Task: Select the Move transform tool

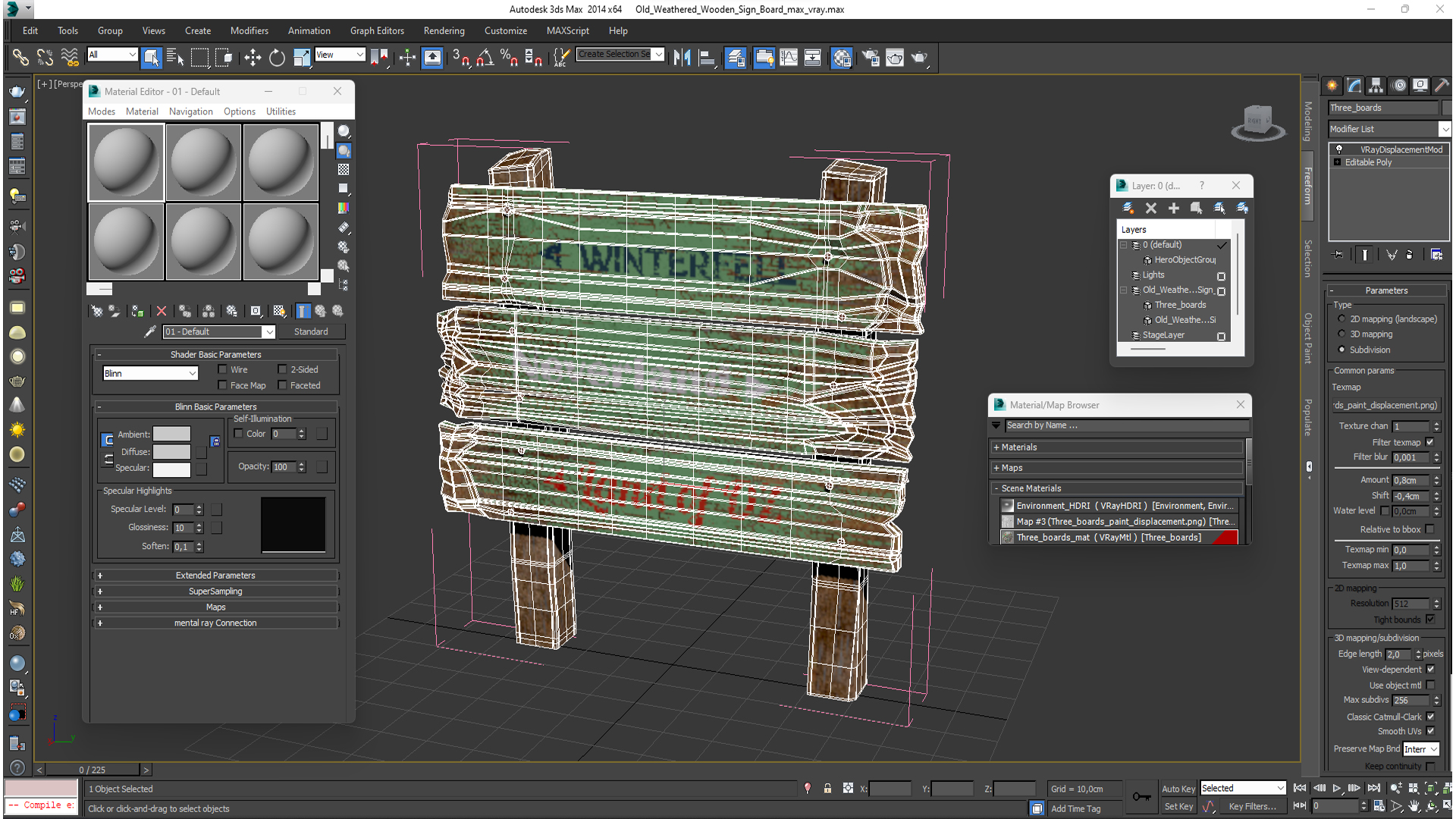Action: point(253,58)
